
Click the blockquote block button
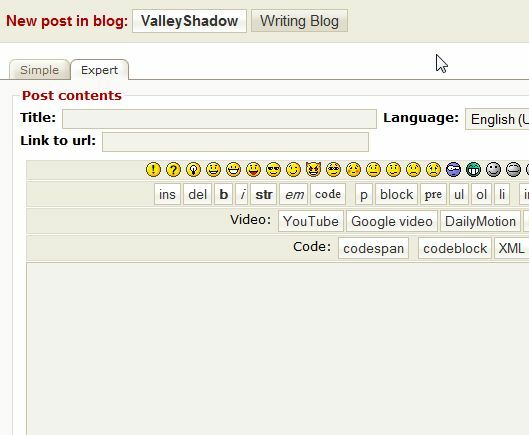pyautogui.click(x=396, y=194)
